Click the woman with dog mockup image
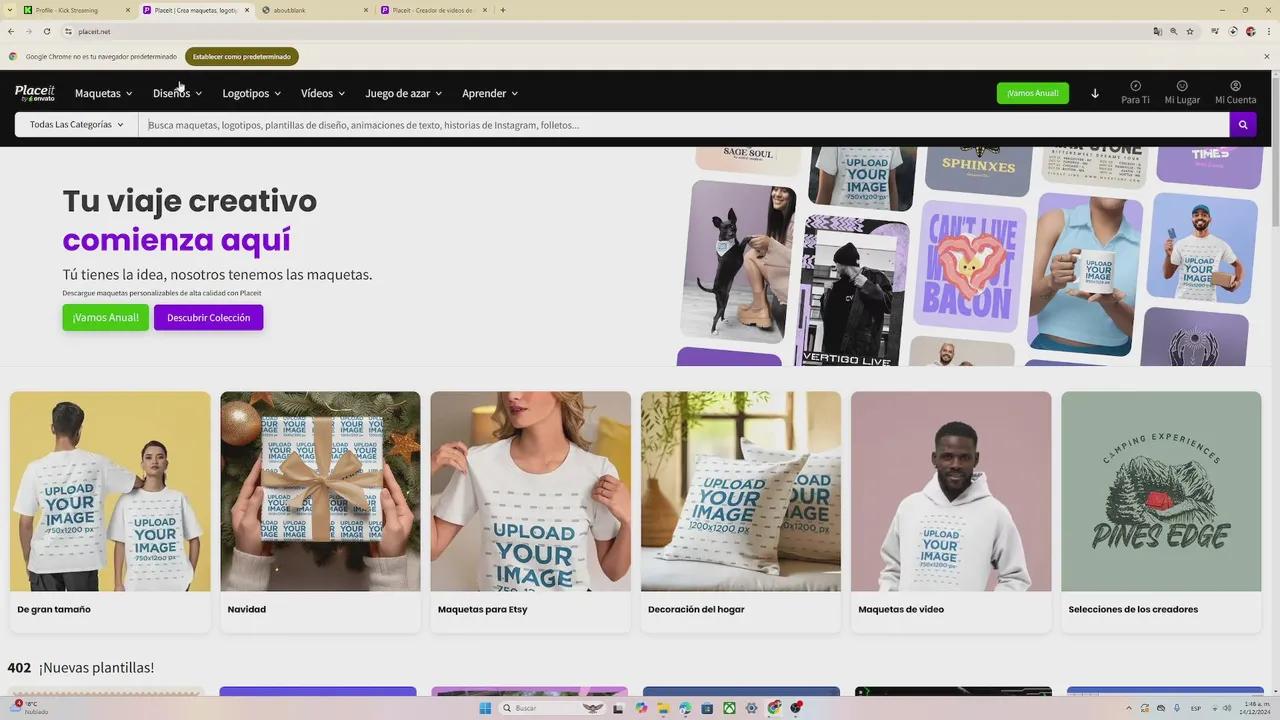1280x720 pixels. (738, 262)
